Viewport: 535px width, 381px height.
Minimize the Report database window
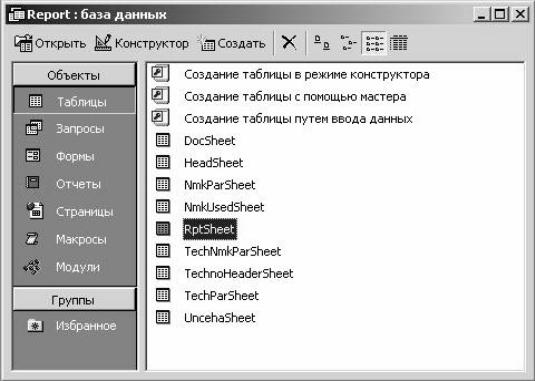click(481, 15)
